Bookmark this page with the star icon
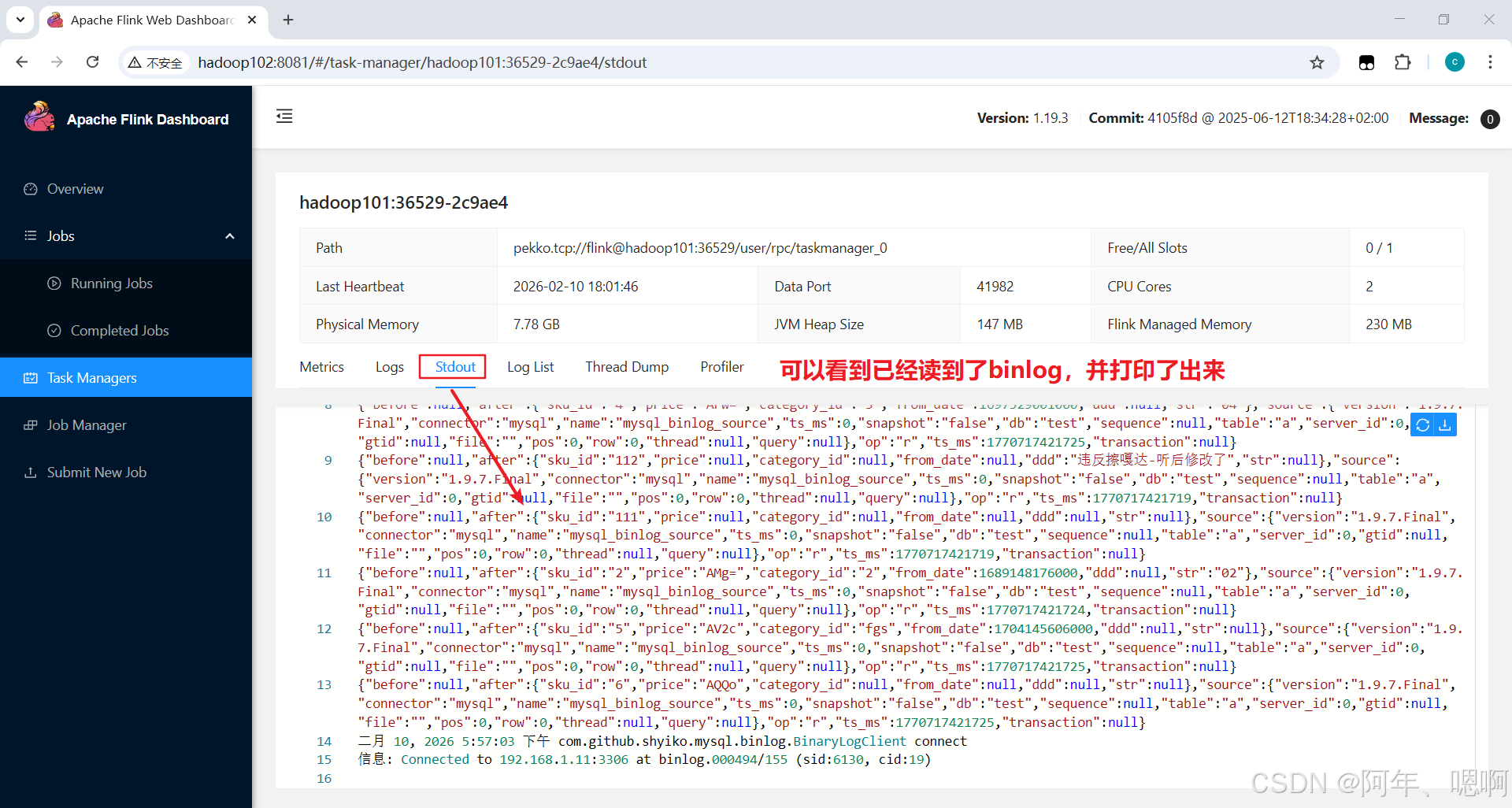 (x=1317, y=62)
